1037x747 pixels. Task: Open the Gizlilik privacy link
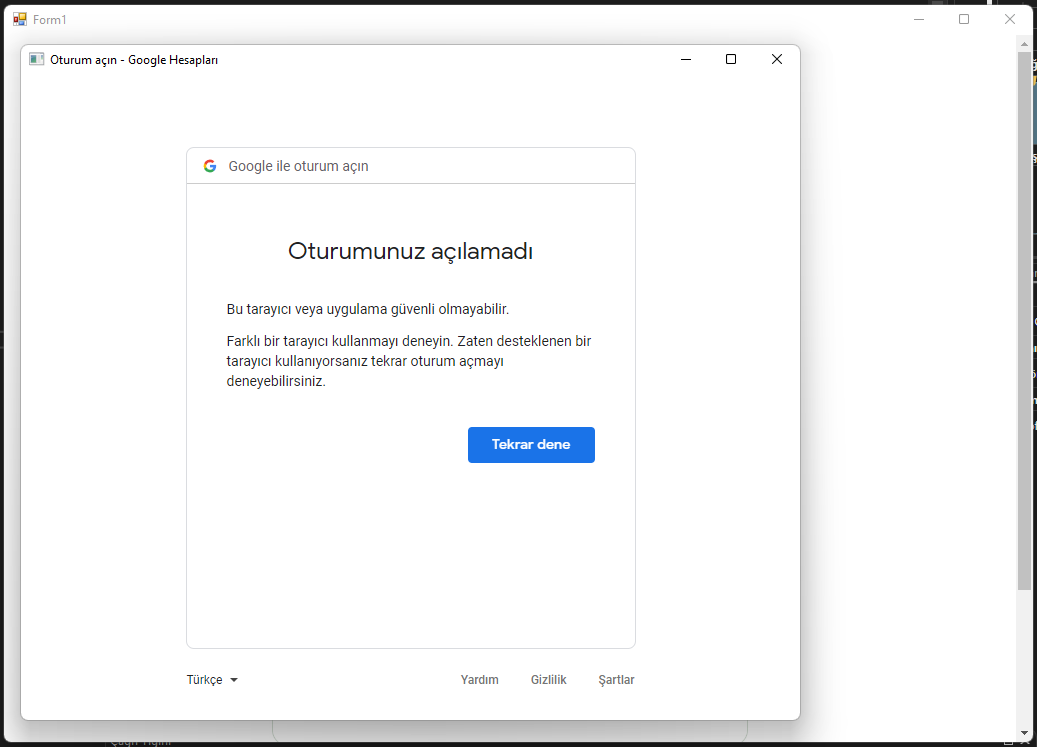[548, 680]
